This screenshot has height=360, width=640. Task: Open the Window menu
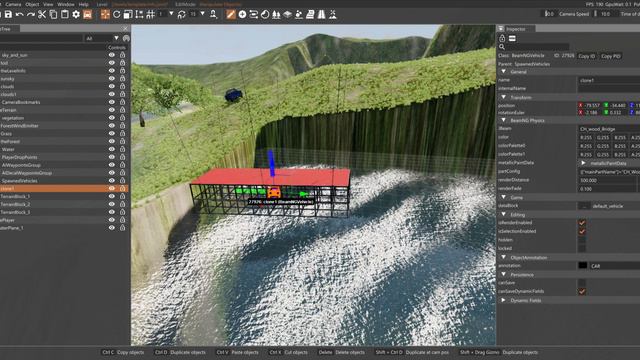point(66,4)
